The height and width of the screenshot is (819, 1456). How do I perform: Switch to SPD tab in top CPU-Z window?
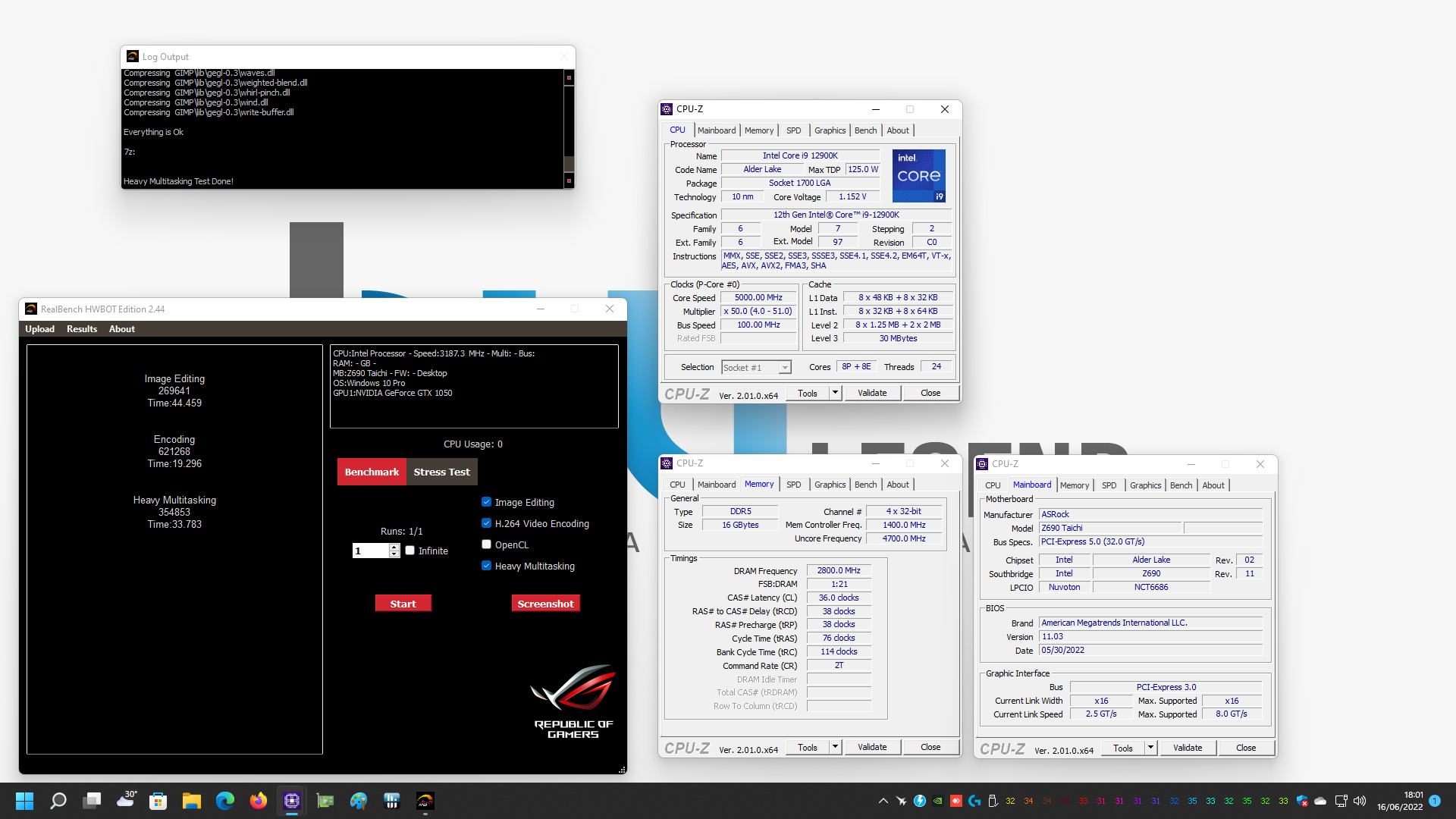click(793, 130)
